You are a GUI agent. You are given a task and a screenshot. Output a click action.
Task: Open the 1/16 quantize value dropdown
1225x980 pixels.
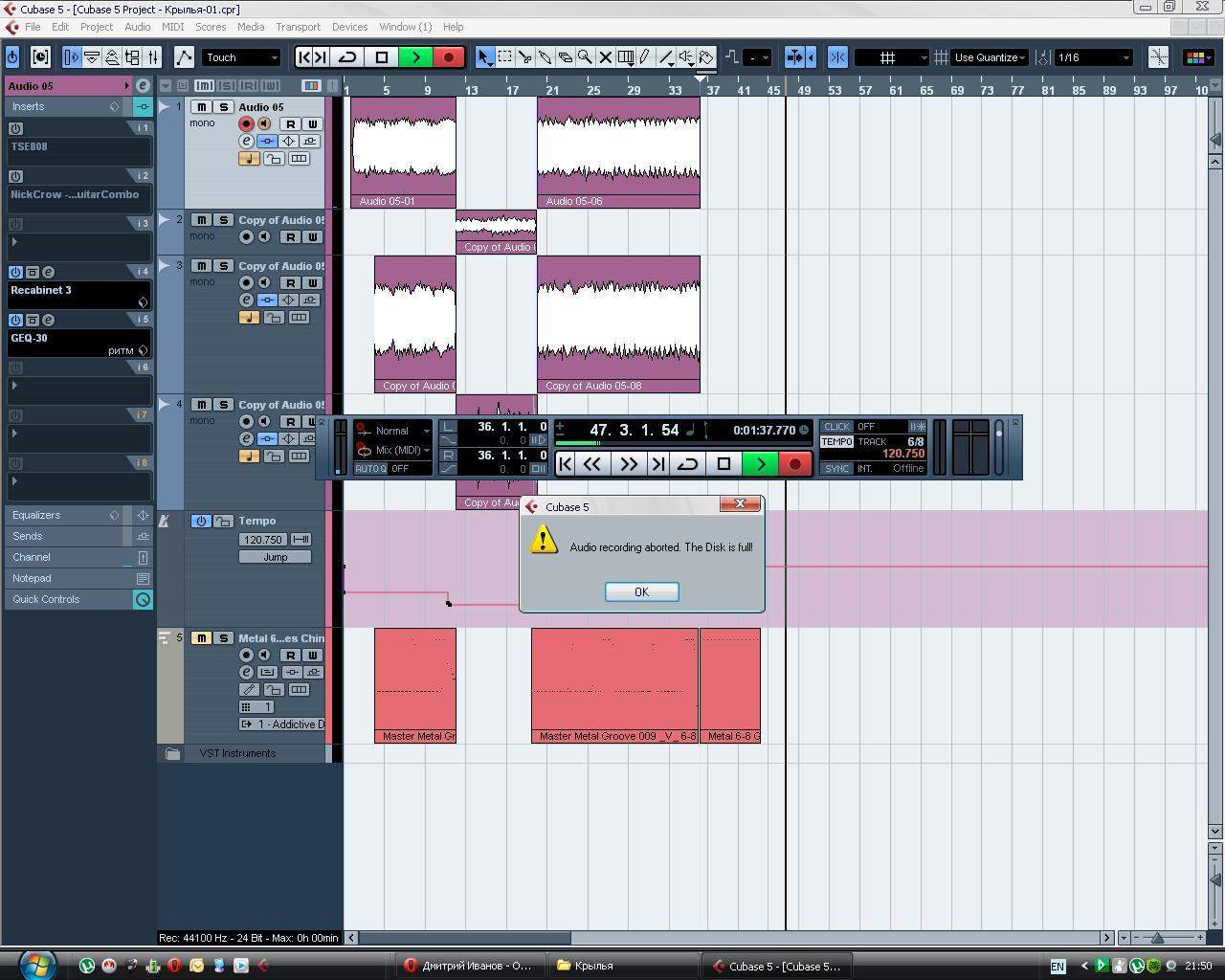(1093, 57)
